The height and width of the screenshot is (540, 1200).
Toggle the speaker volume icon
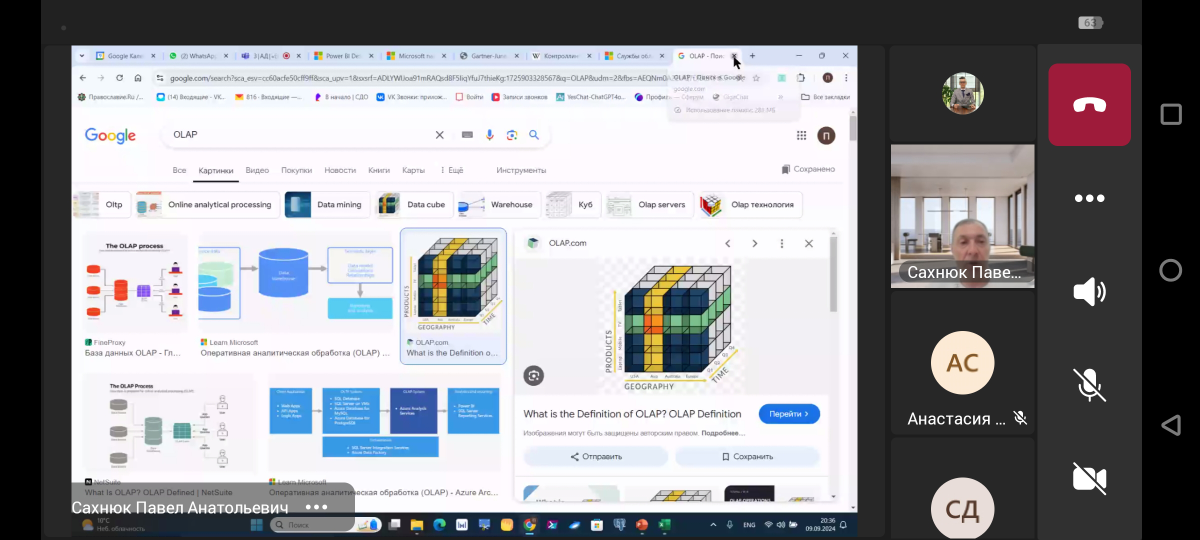(x=1089, y=291)
